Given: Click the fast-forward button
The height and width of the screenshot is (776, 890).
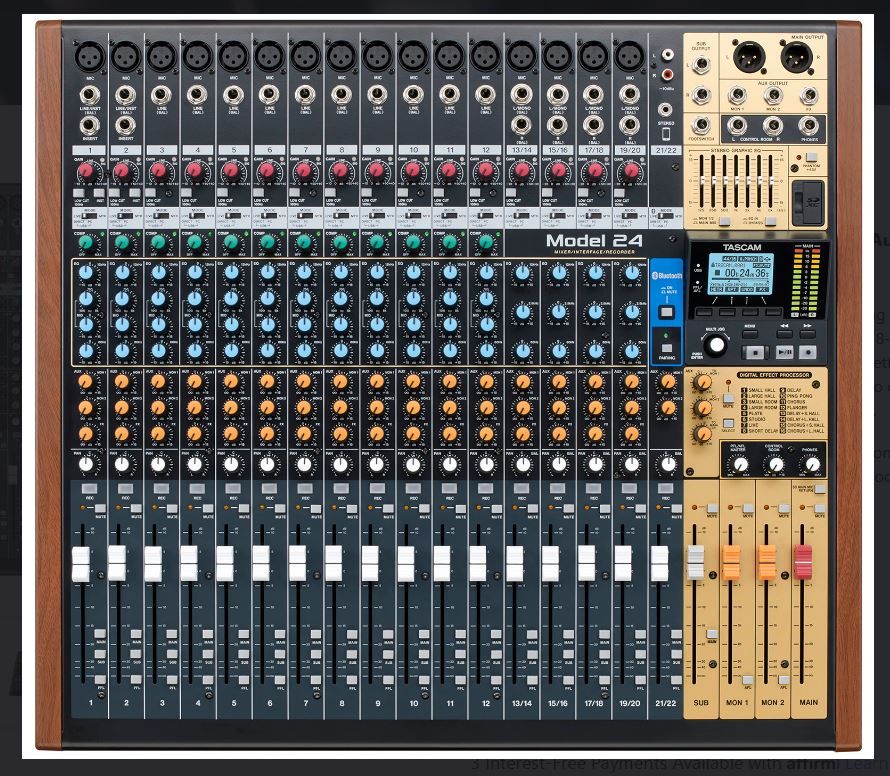Looking at the screenshot, I should pos(808,334).
